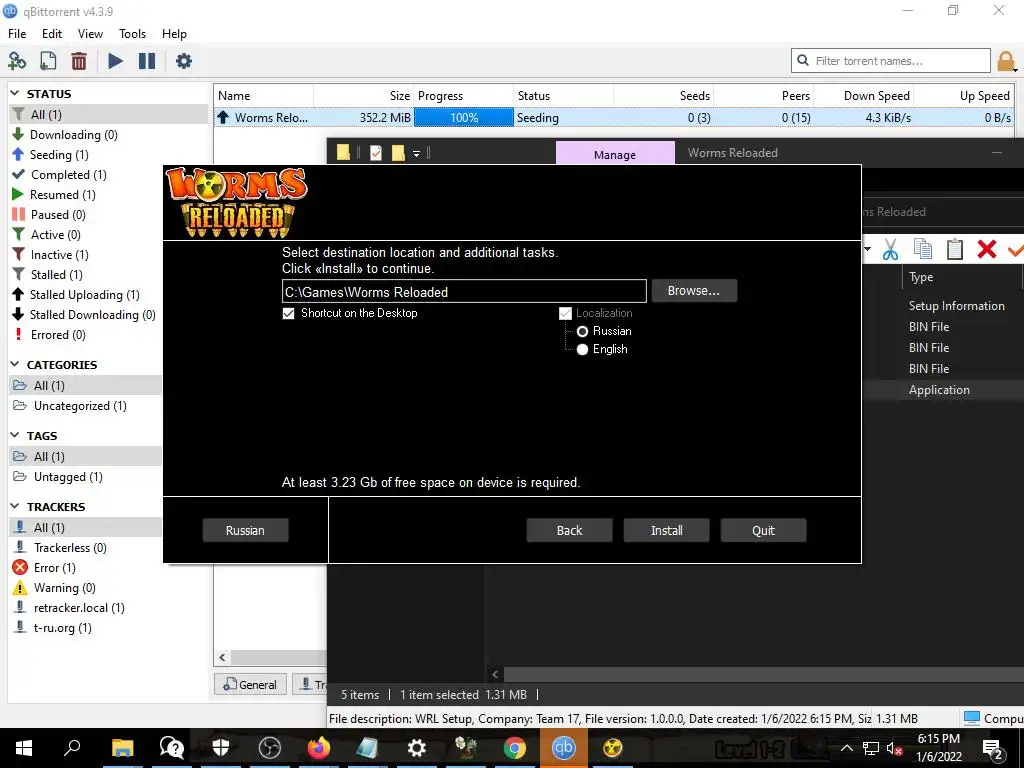Click the 100% progress bar cell
Image resolution: width=1024 pixels, height=768 pixels.
pyautogui.click(x=464, y=118)
